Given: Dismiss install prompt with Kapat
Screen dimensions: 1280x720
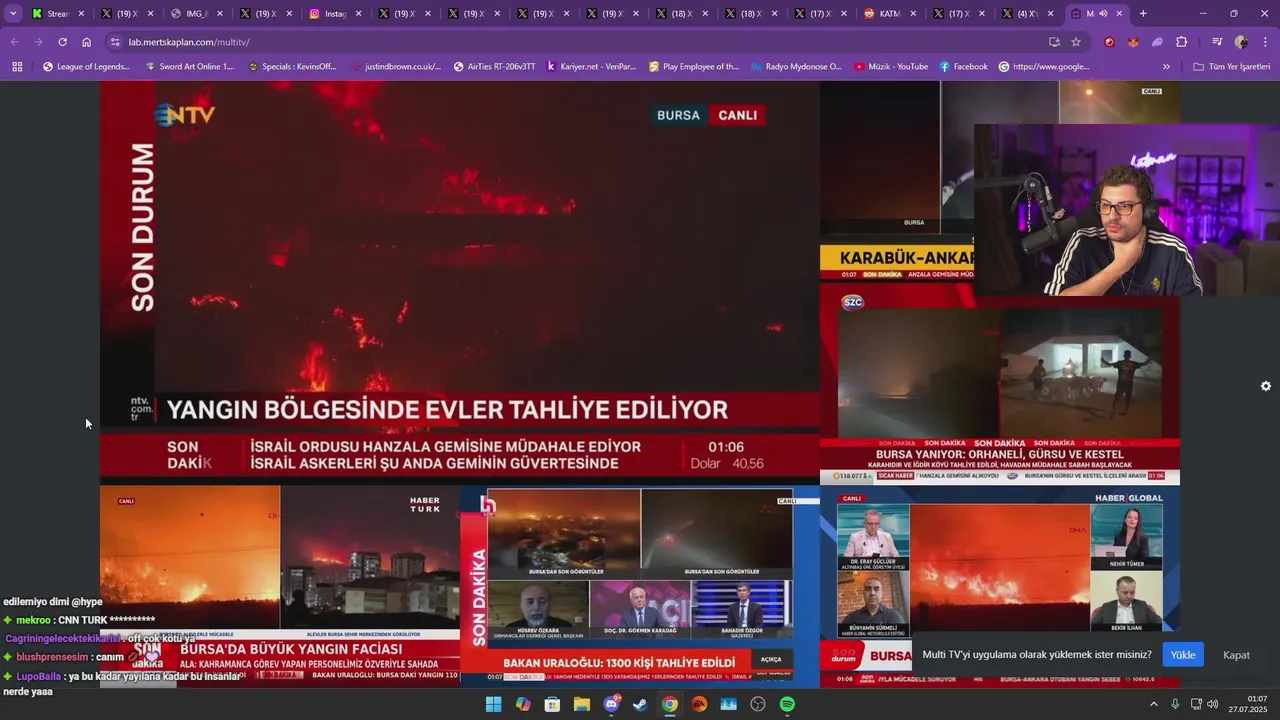Looking at the screenshot, I should (x=1236, y=655).
